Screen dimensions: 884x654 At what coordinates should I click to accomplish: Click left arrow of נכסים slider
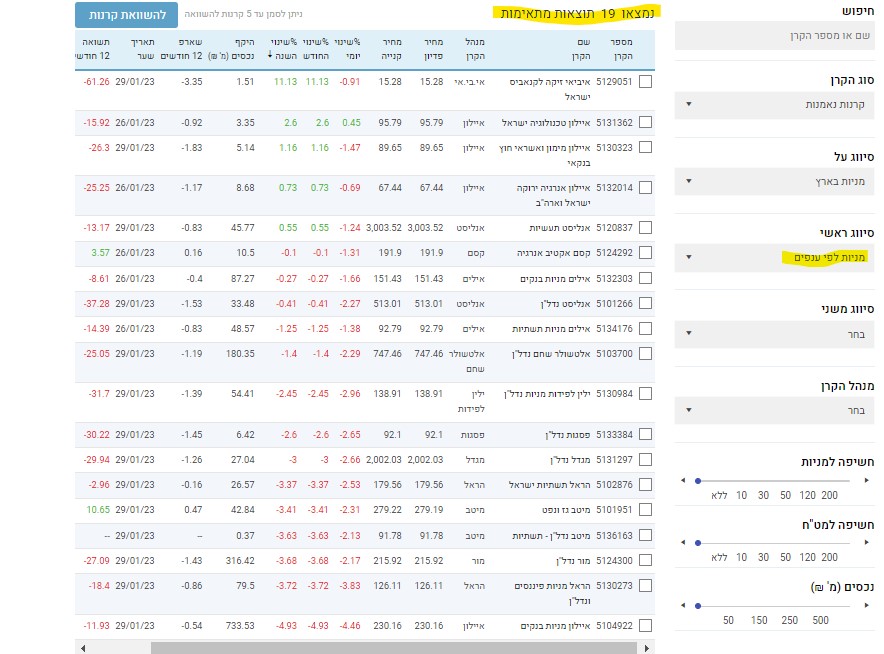tap(683, 606)
